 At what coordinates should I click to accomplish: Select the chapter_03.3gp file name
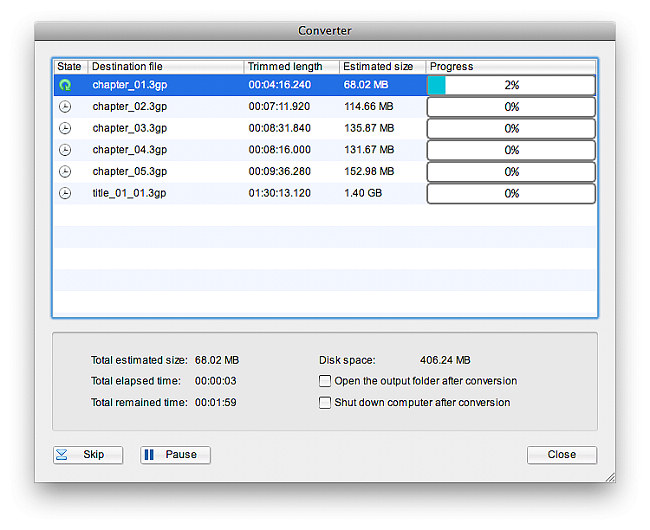(130, 128)
